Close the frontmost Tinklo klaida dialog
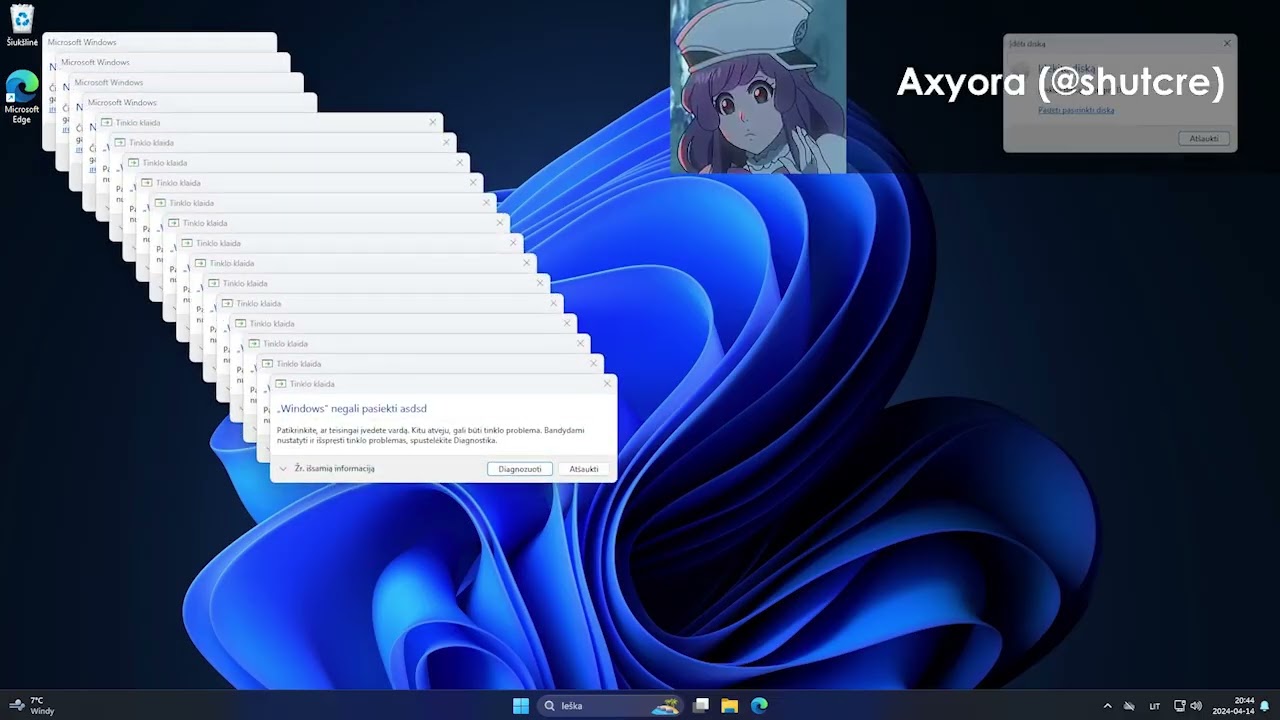1280x720 pixels. 607,384
